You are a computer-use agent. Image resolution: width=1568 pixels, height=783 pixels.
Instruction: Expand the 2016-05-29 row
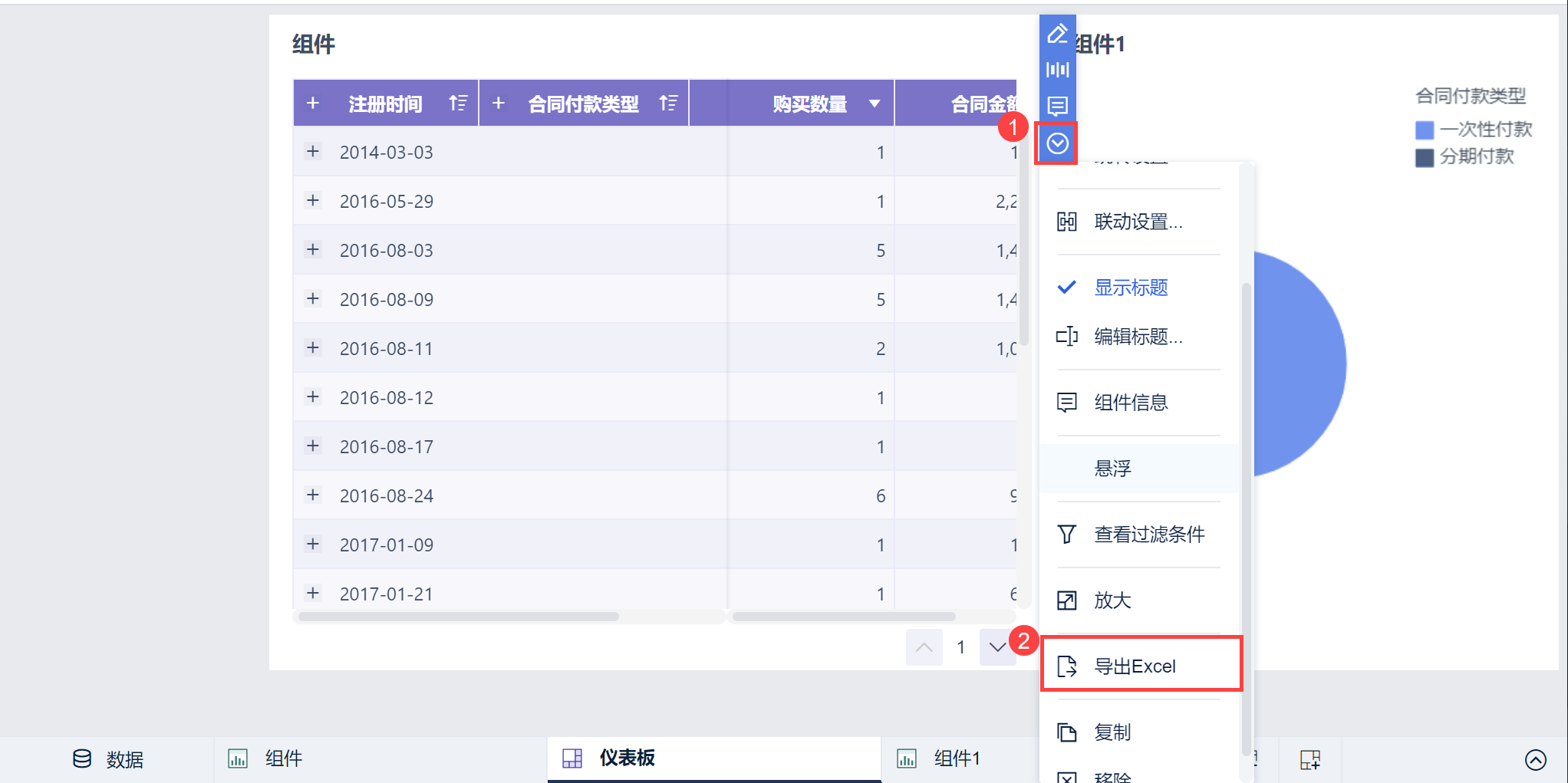313,200
